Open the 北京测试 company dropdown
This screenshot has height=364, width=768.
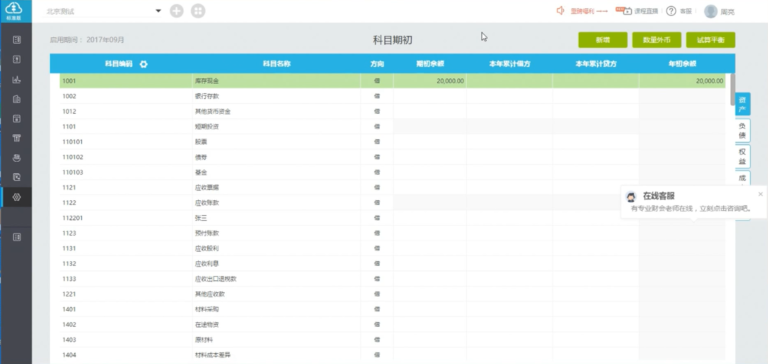pyautogui.click(x=103, y=11)
